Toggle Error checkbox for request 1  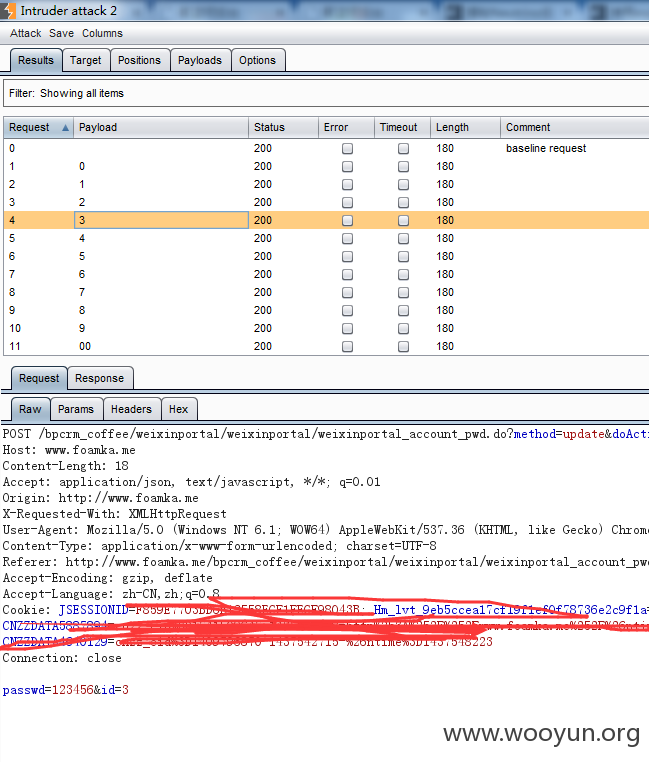348,167
